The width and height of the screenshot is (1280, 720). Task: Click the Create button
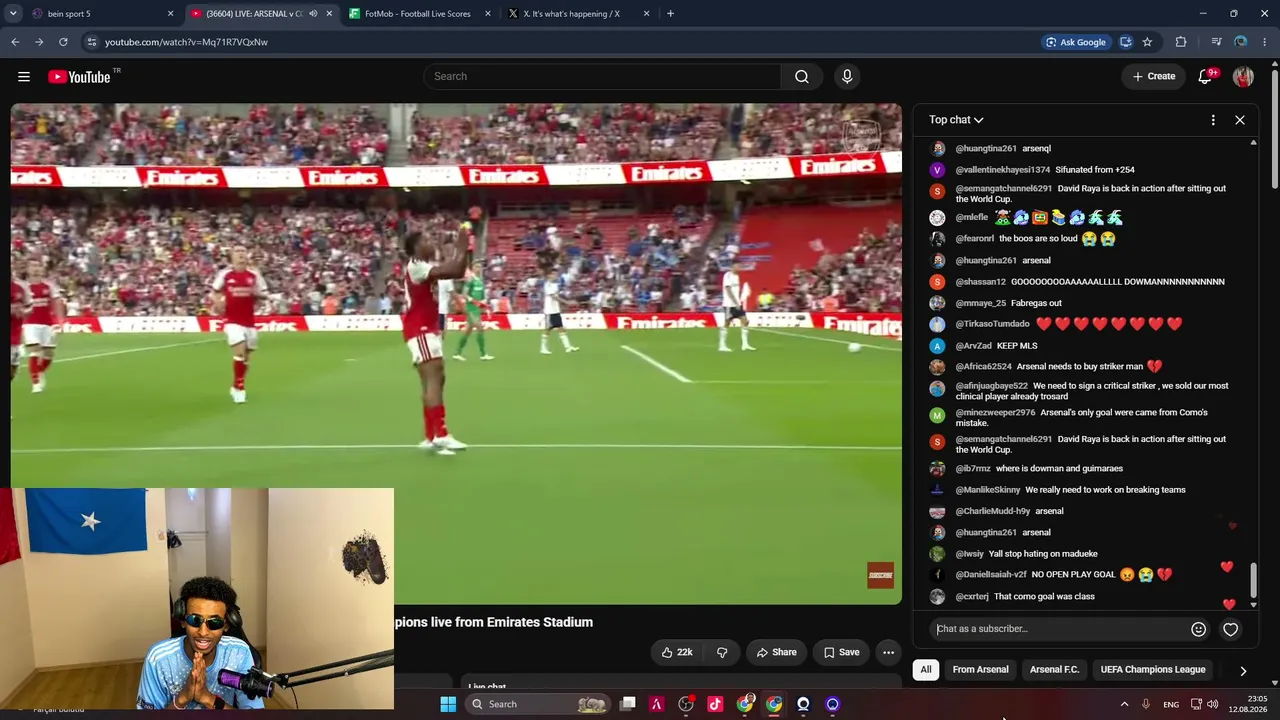click(1153, 76)
